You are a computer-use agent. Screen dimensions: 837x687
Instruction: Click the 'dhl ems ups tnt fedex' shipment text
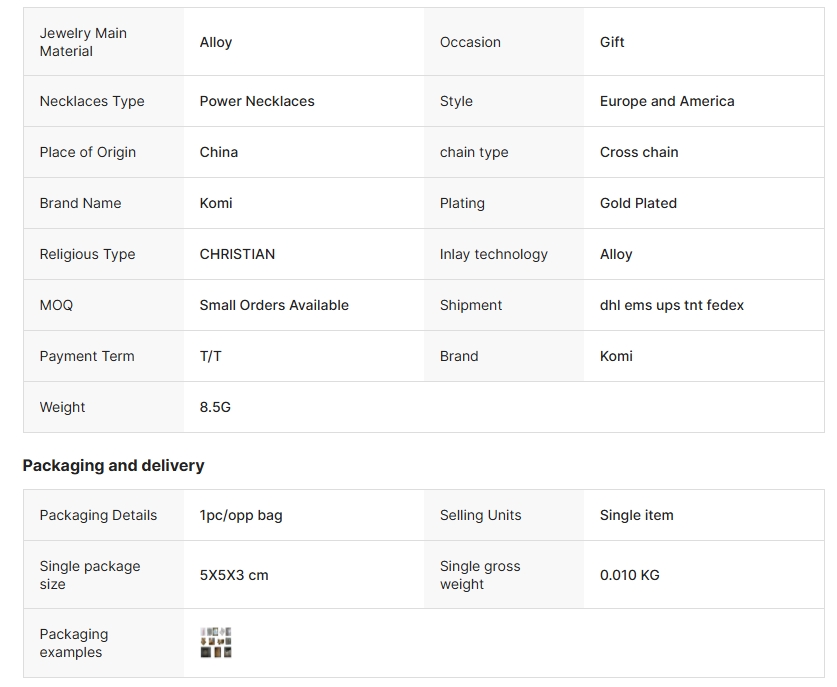pyautogui.click(x=672, y=305)
